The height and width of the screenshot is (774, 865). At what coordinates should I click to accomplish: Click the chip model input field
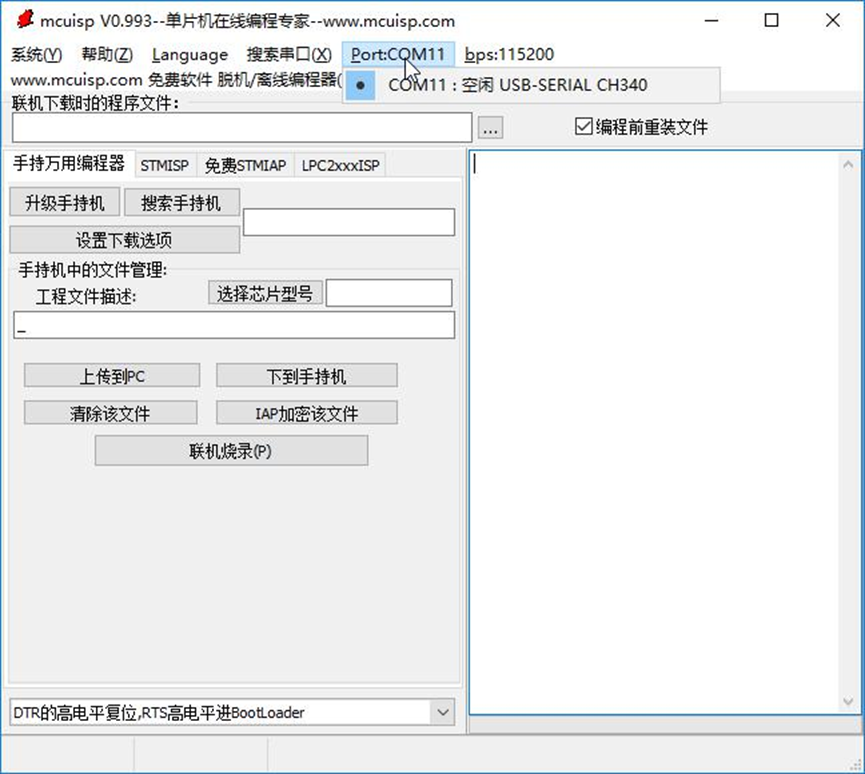click(389, 293)
